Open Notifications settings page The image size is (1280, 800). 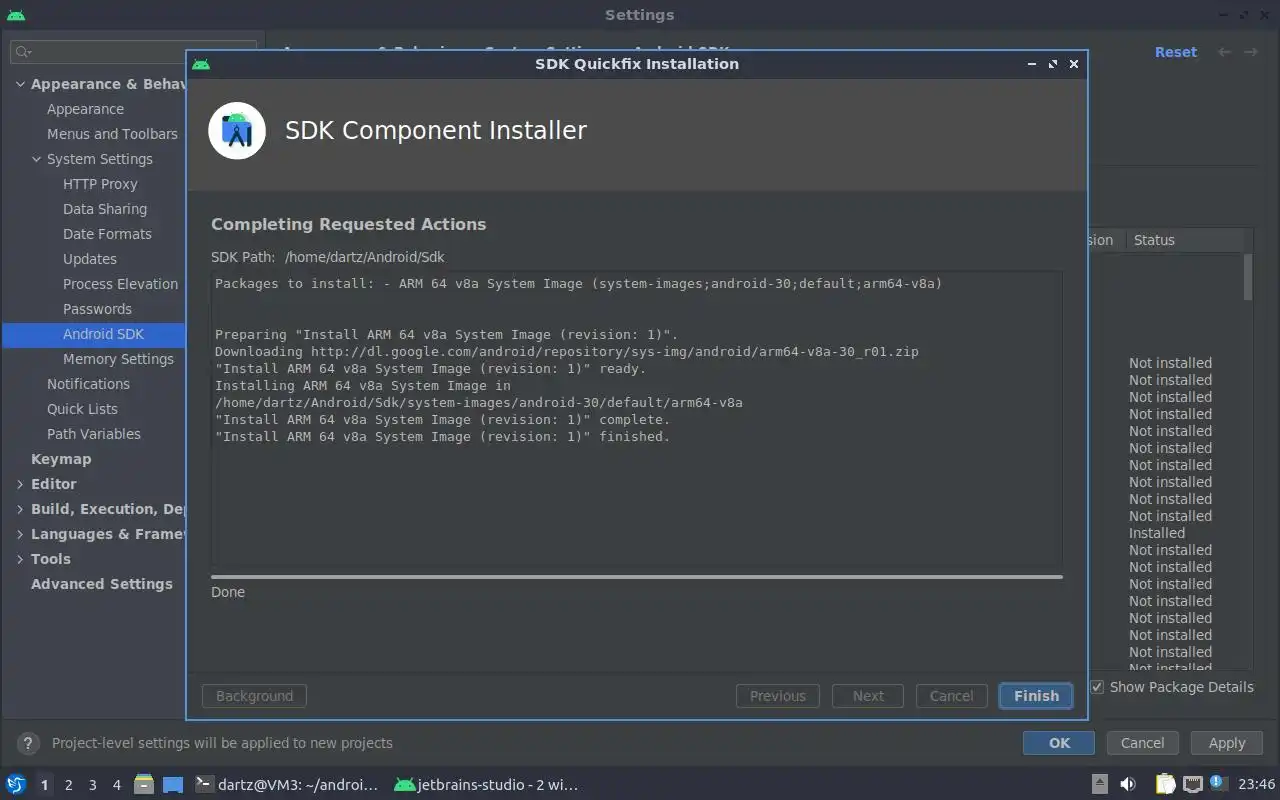pyautogui.click(x=88, y=384)
